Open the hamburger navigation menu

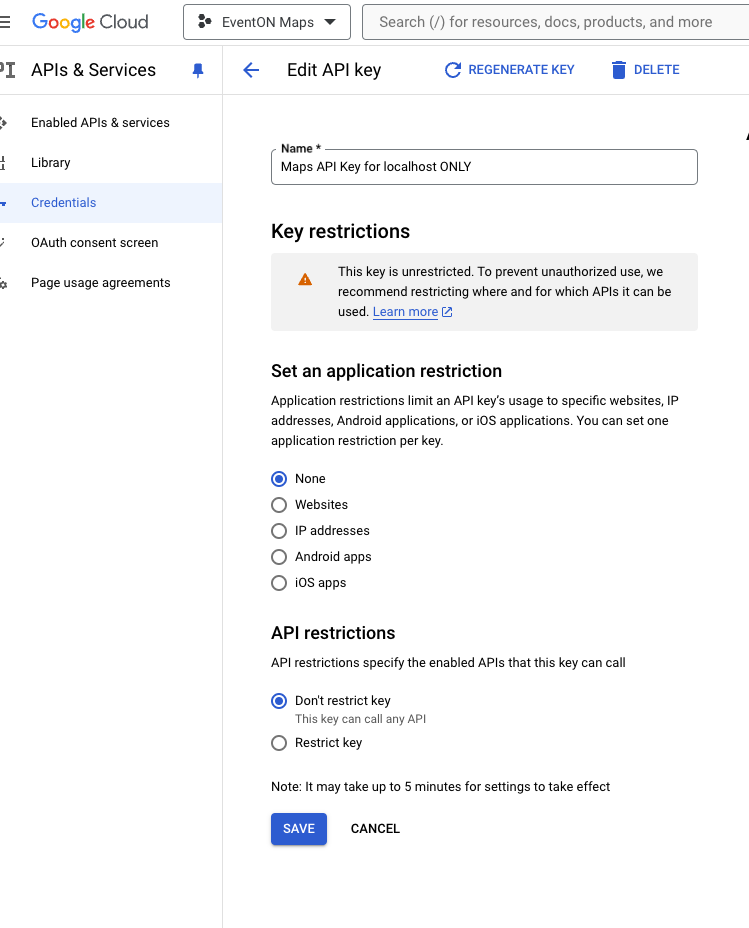5,22
